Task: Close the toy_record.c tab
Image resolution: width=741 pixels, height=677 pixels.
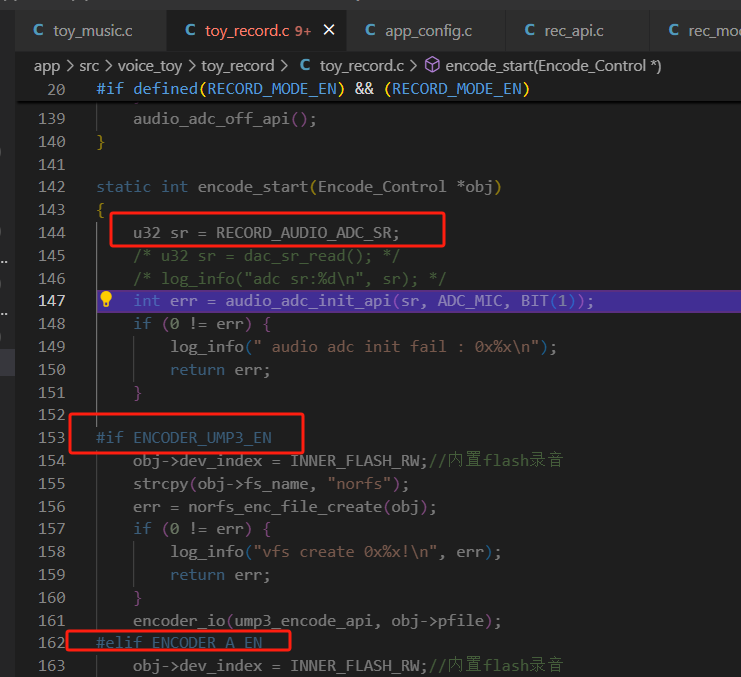Action: pos(329,30)
